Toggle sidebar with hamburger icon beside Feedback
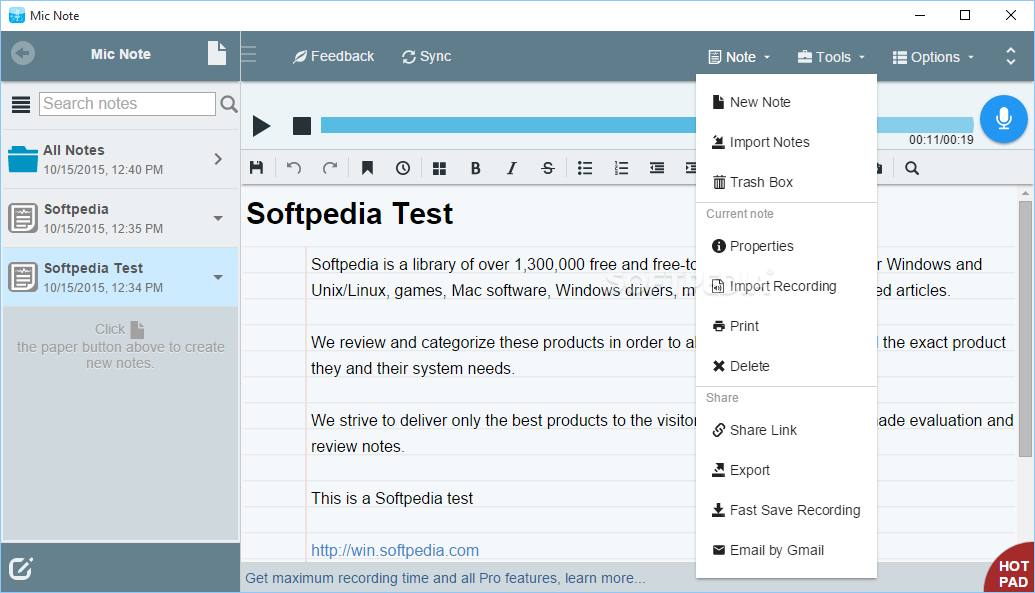 point(249,54)
